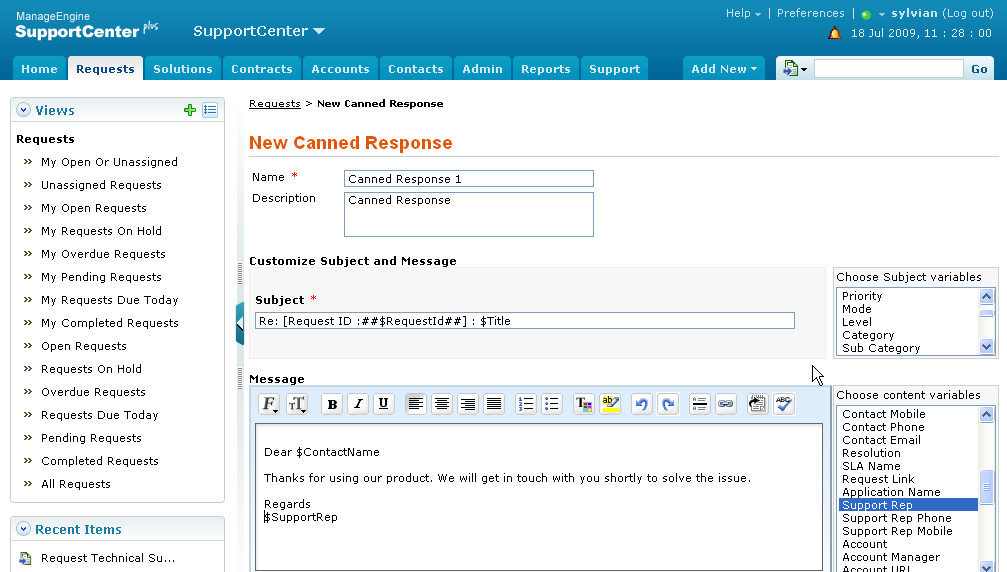Open the Reports tab

point(546,69)
